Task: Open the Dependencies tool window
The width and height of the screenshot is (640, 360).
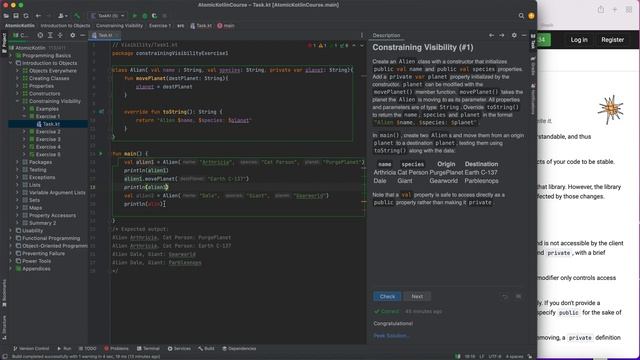Action: click(239, 349)
